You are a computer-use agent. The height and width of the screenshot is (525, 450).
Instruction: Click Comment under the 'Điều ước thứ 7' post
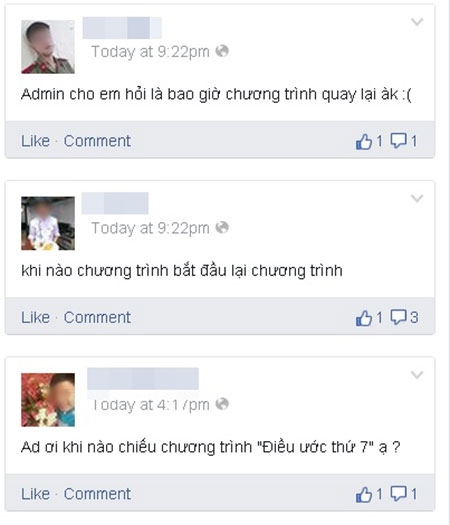(x=97, y=494)
